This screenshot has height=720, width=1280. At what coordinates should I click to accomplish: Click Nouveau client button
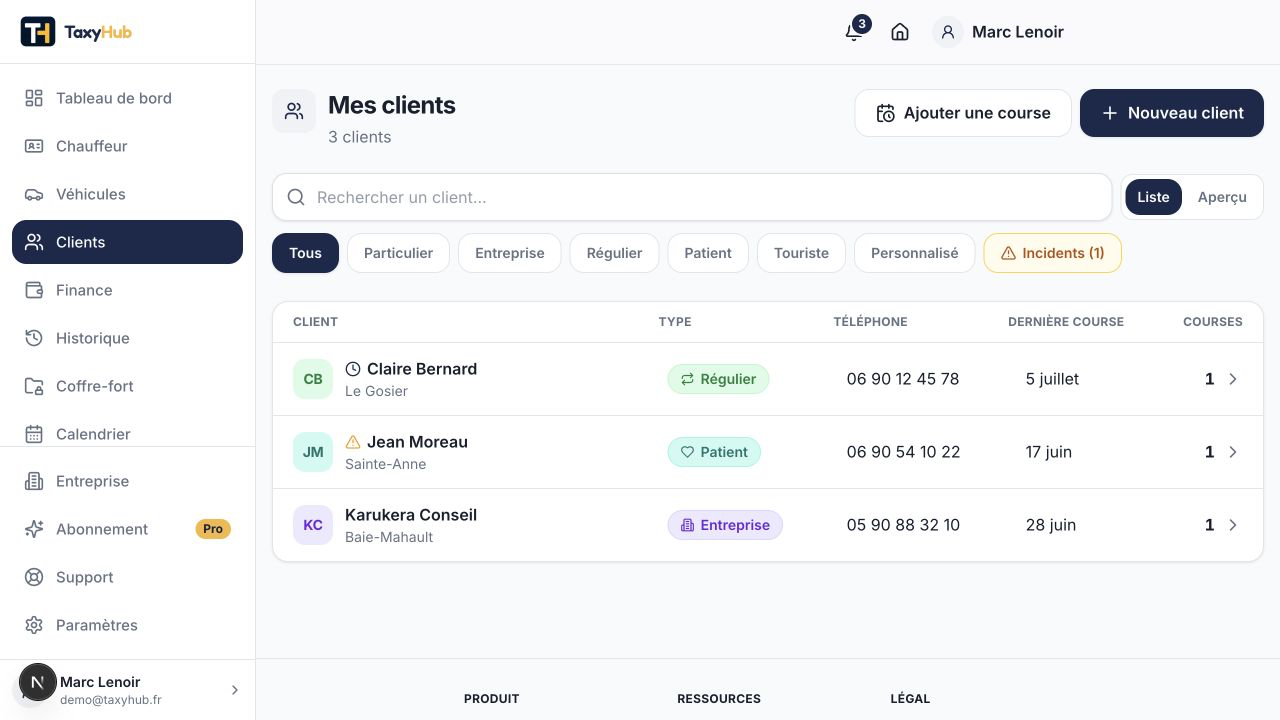[x=1172, y=113]
